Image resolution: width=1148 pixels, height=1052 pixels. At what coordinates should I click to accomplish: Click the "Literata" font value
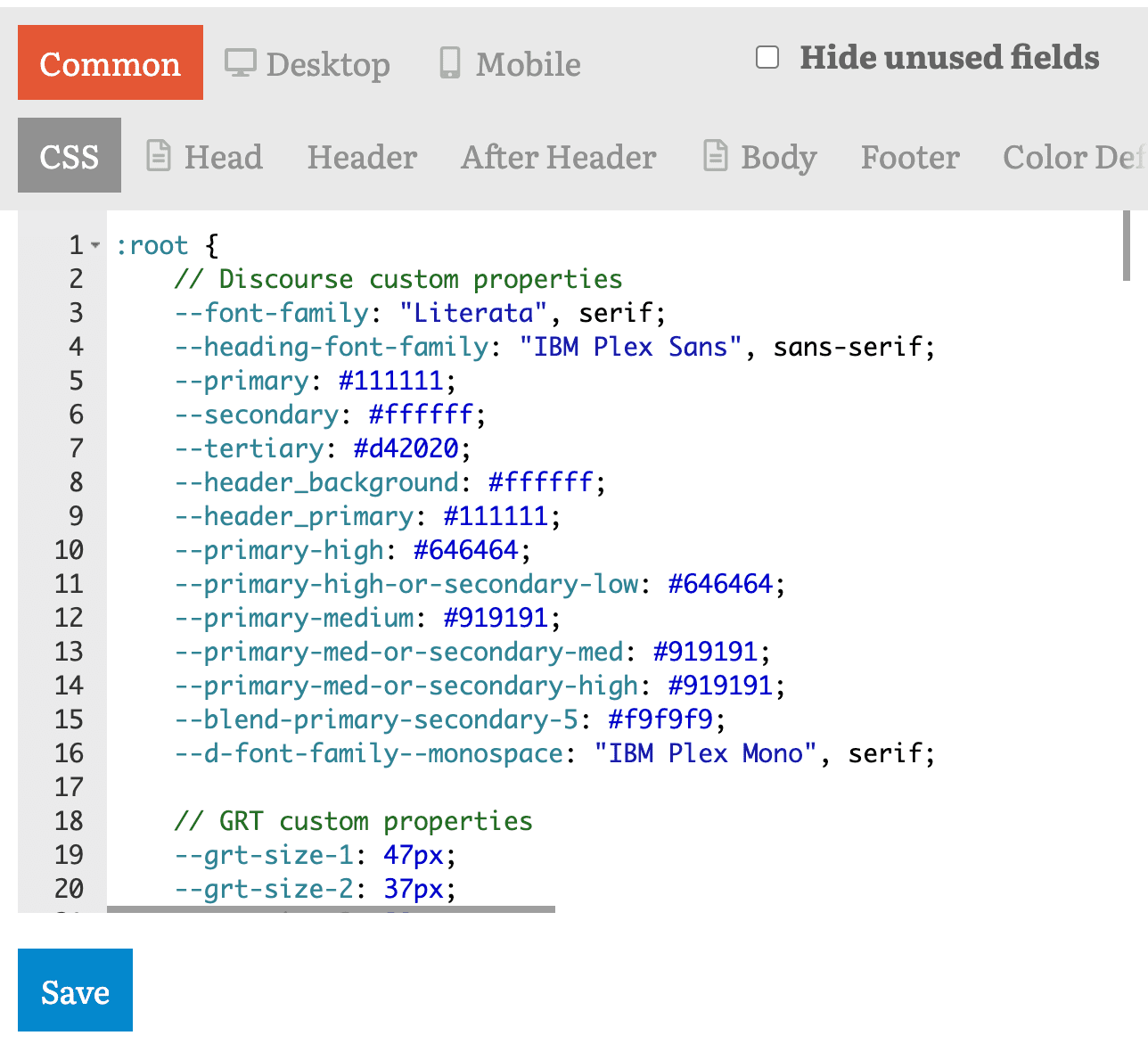click(x=473, y=313)
